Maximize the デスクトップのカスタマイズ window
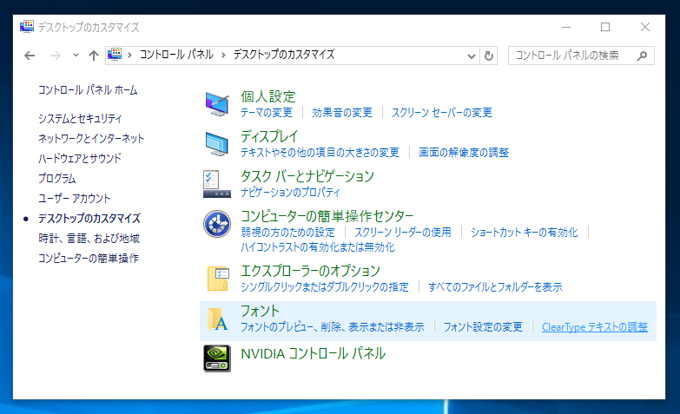Screen dimensions: 680x414 [x=605, y=27]
